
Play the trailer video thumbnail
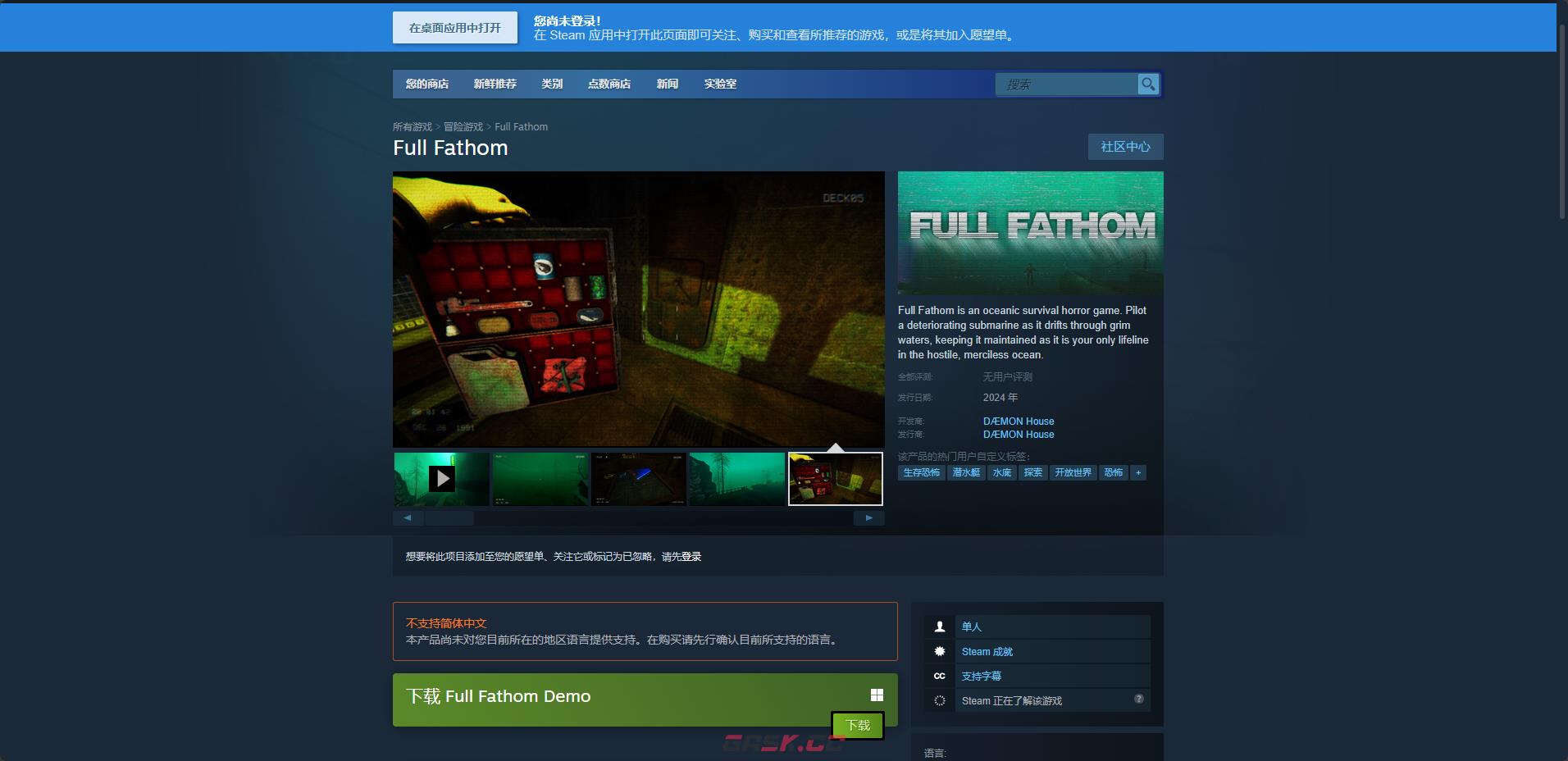click(442, 479)
